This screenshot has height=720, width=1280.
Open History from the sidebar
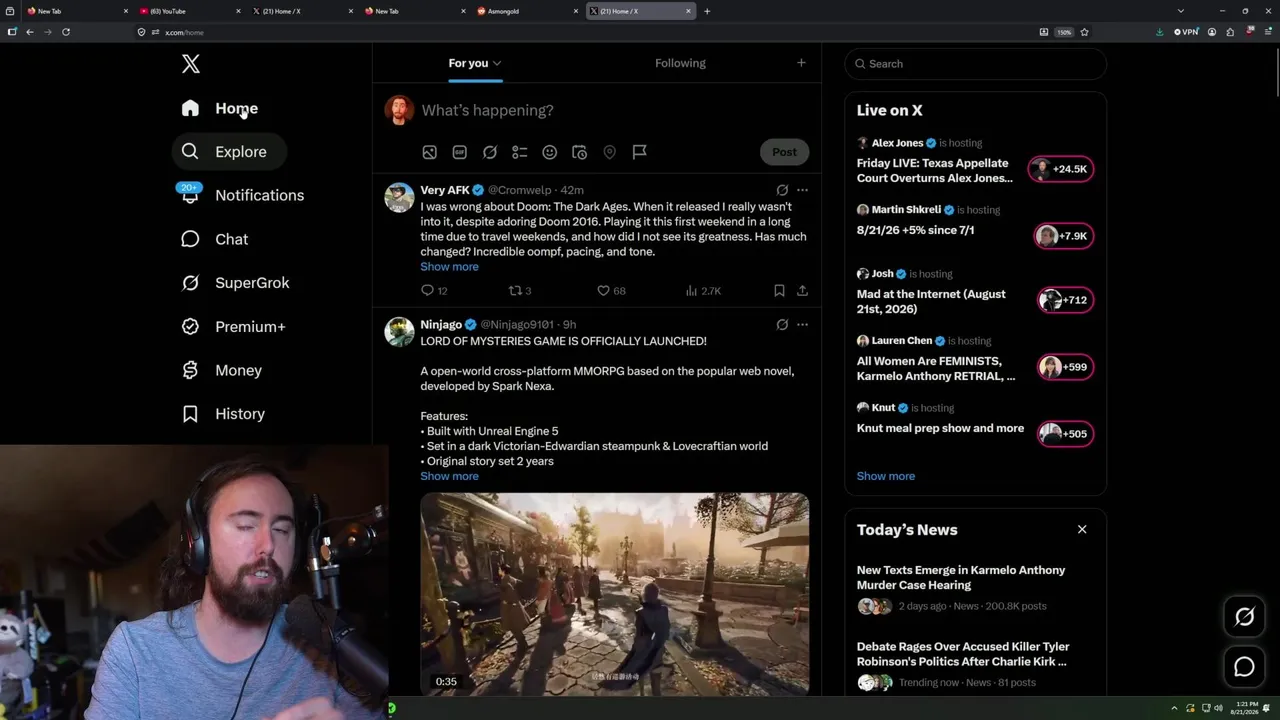point(224,414)
